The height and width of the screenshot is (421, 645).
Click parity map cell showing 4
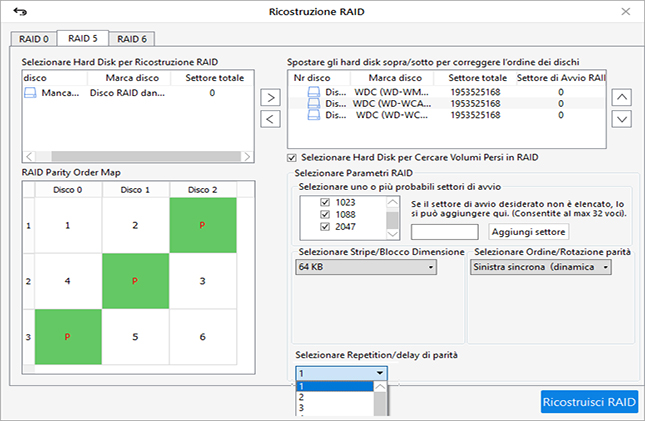[x=68, y=281]
